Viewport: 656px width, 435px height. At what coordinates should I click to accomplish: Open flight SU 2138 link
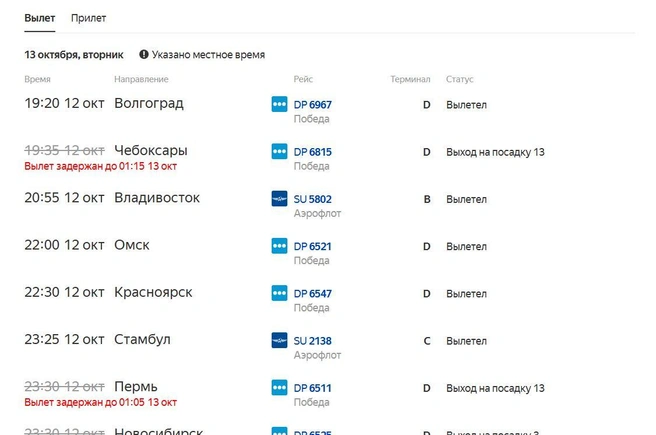(313, 341)
